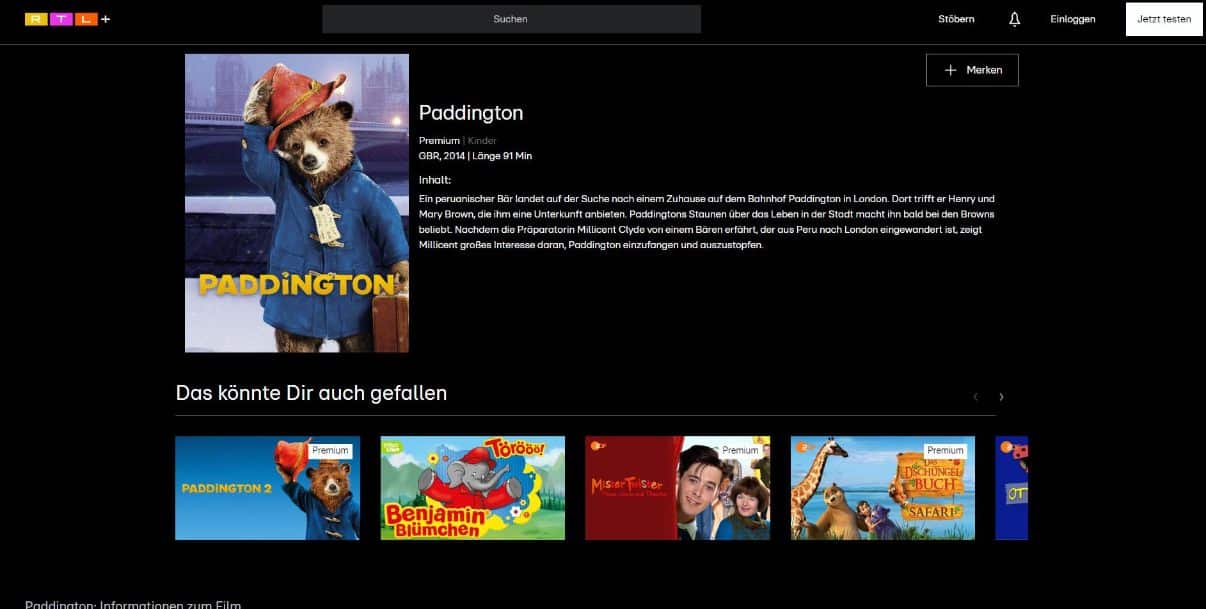Viewport: 1206px width, 609px height.
Task: Open the RTL+ logo home link
Action: (68, 19)
